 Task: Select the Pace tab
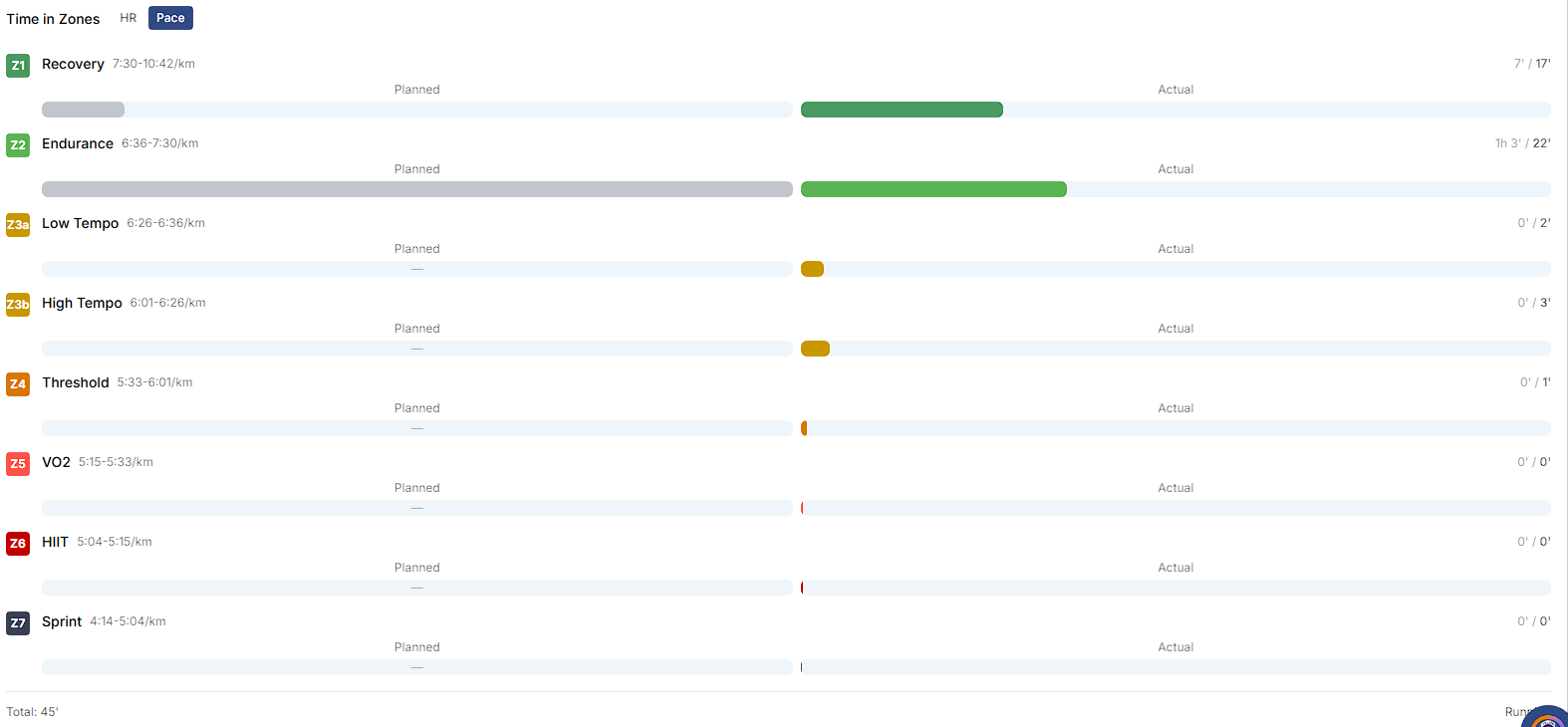tap(170, 18)
